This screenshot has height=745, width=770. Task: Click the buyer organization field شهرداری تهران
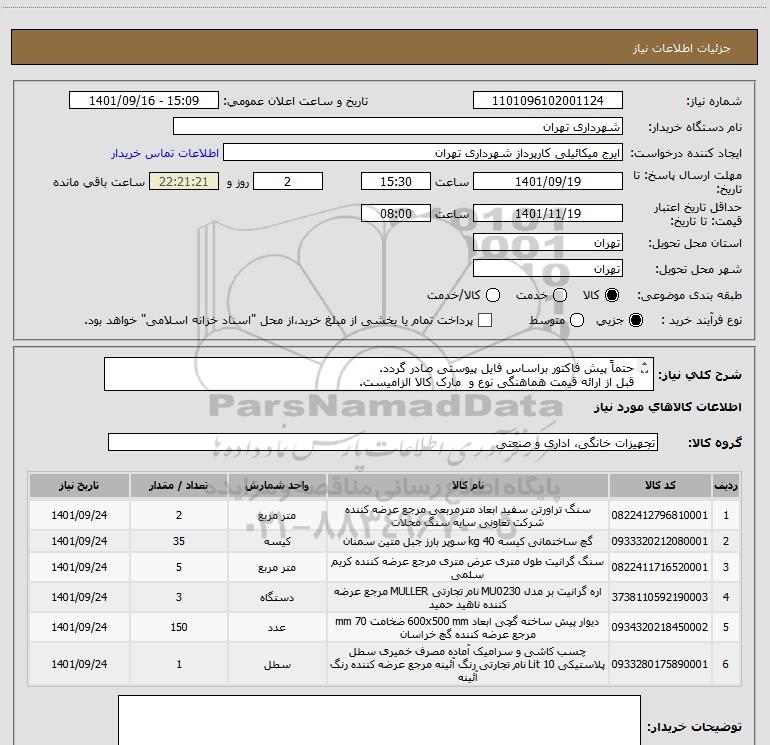tap(398, 126)
